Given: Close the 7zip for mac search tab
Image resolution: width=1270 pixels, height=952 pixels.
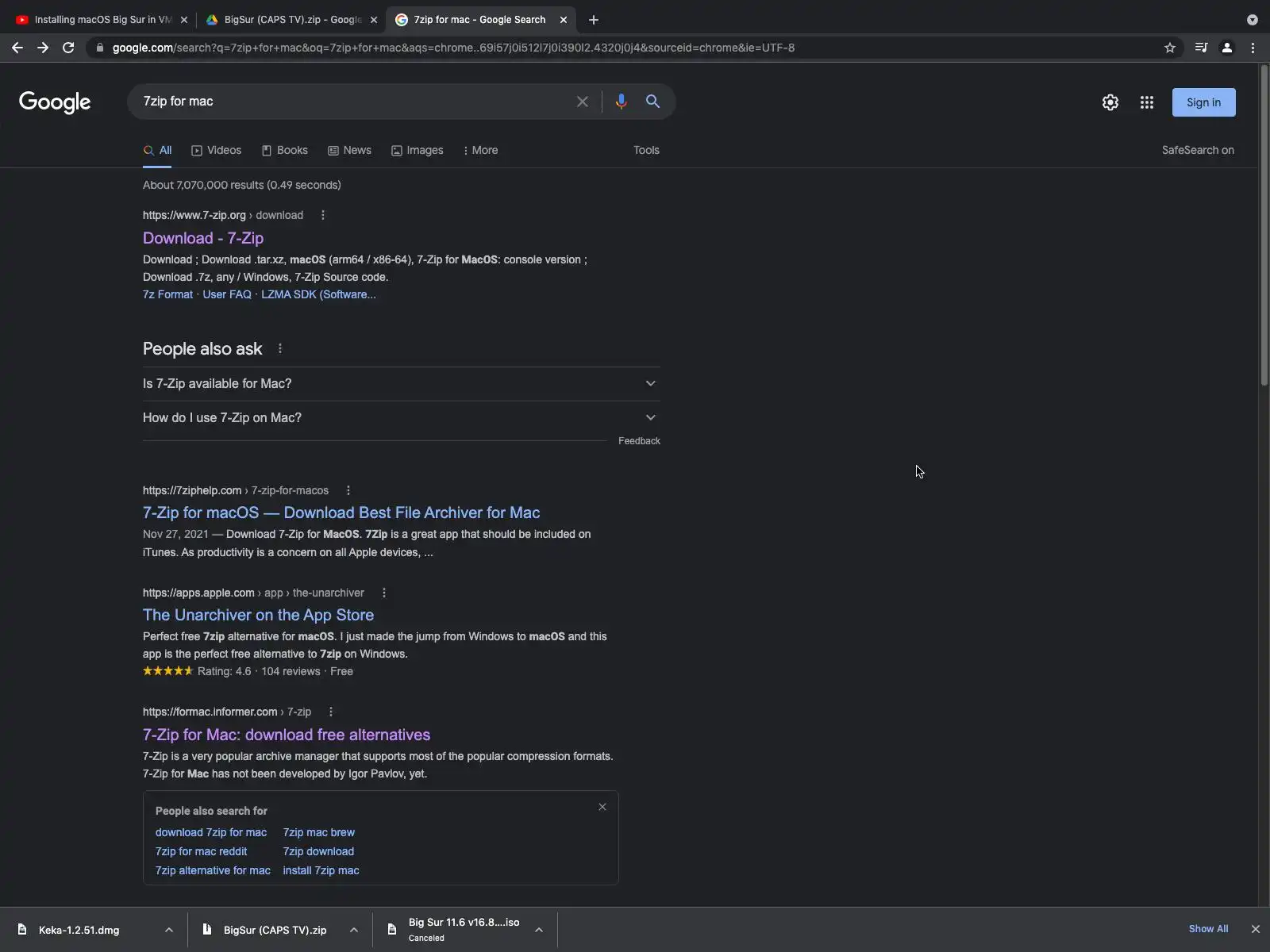Looking at the screenshot, I should coord(564,20).
